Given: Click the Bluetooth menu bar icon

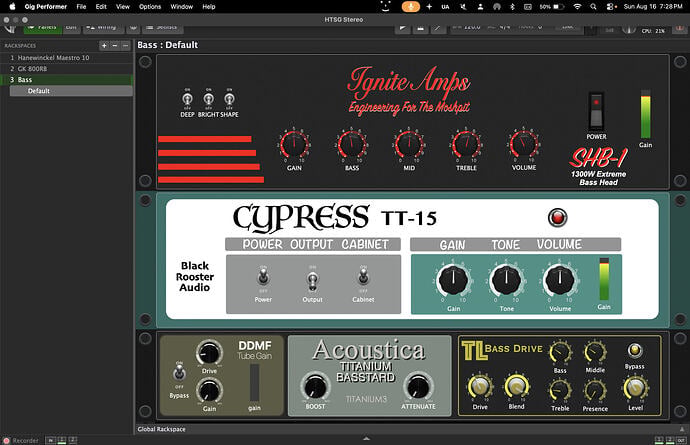Looking at the screenshot, I should [x=512, y=7].
